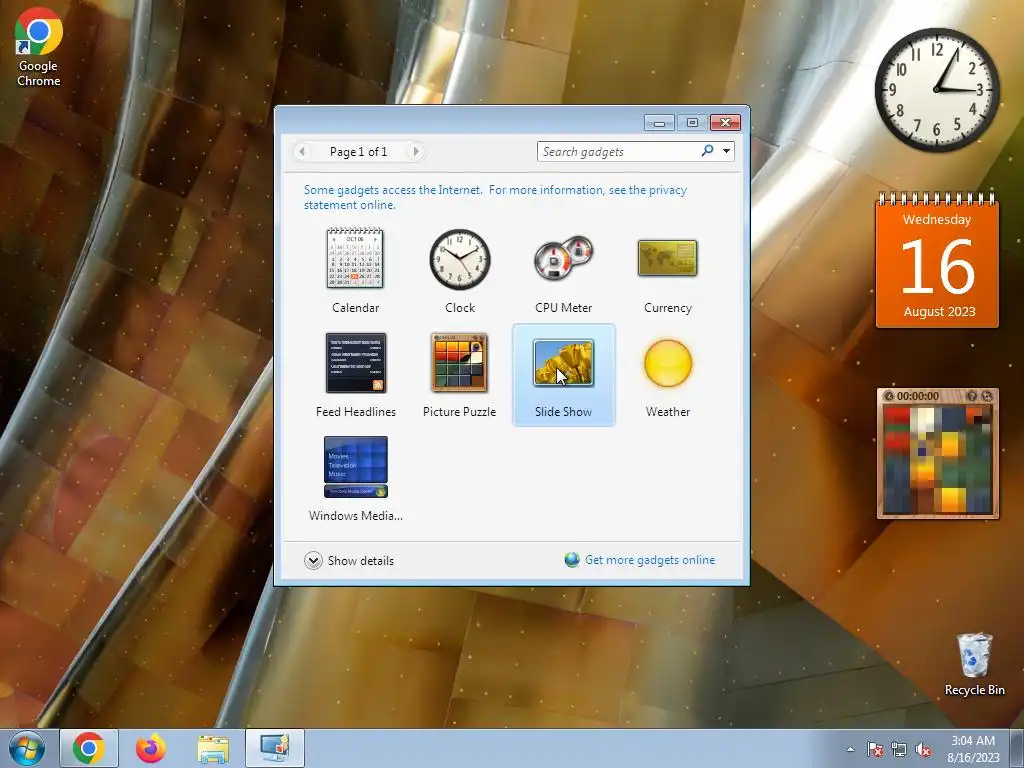
Task: Open the privacy statement online link
Action: pos(495,197)
